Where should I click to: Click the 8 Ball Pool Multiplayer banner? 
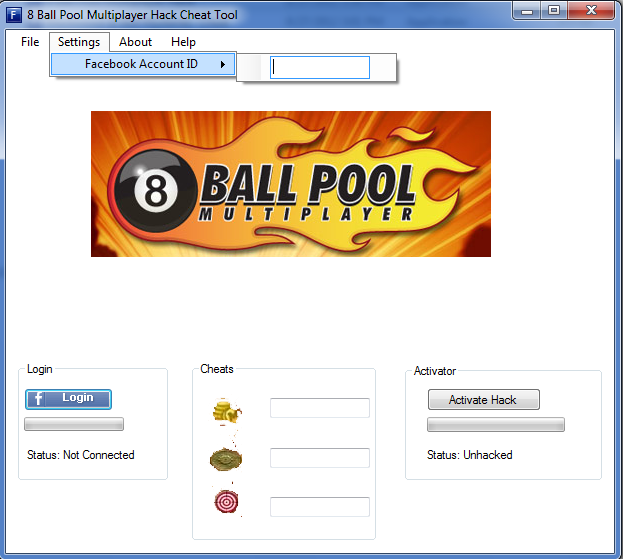(291, 184)
